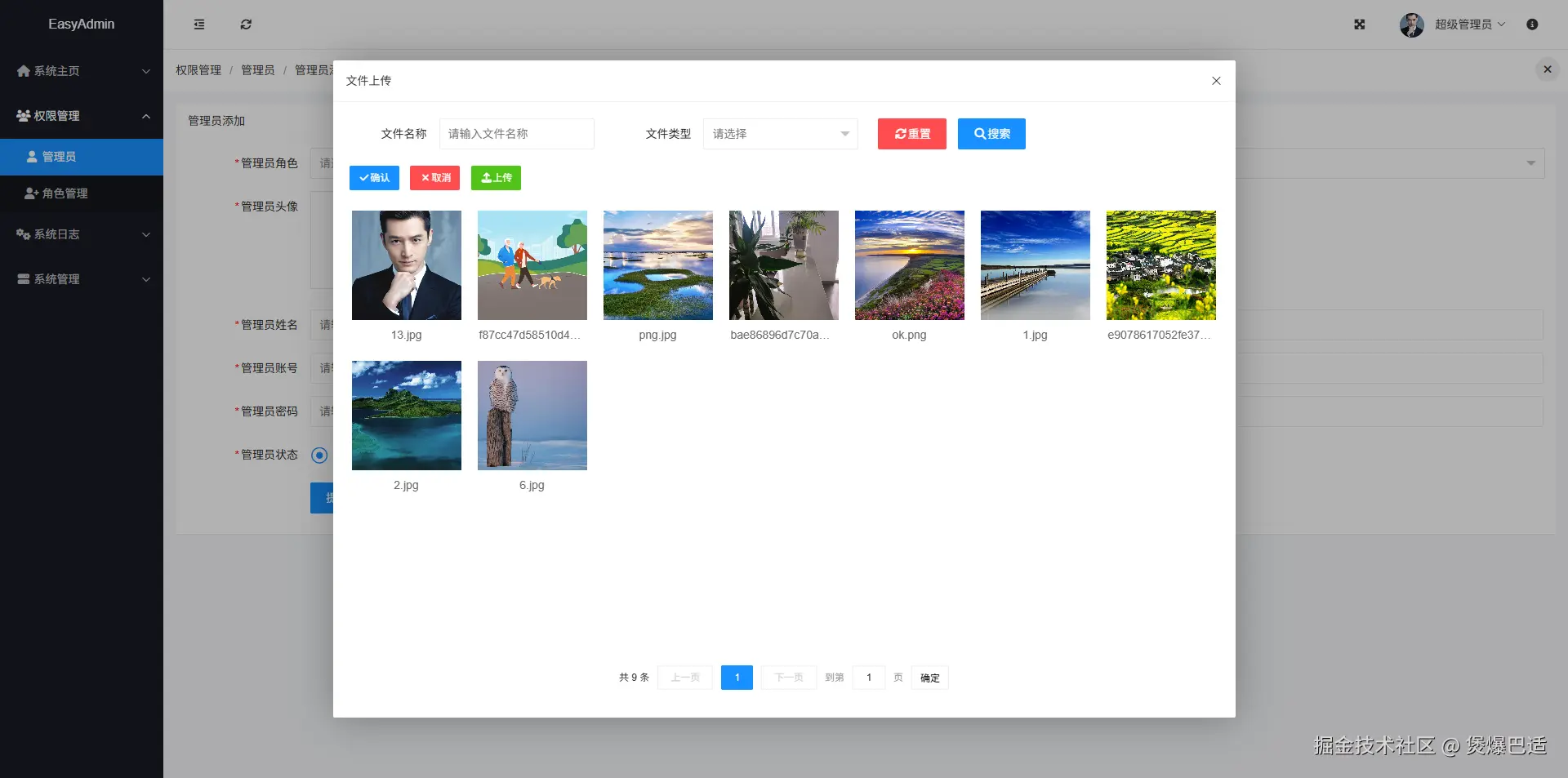Viewport: 1568px width, 778px height.
Task: Click the 2.jpg file name label
Action: (x=407, y=485)
